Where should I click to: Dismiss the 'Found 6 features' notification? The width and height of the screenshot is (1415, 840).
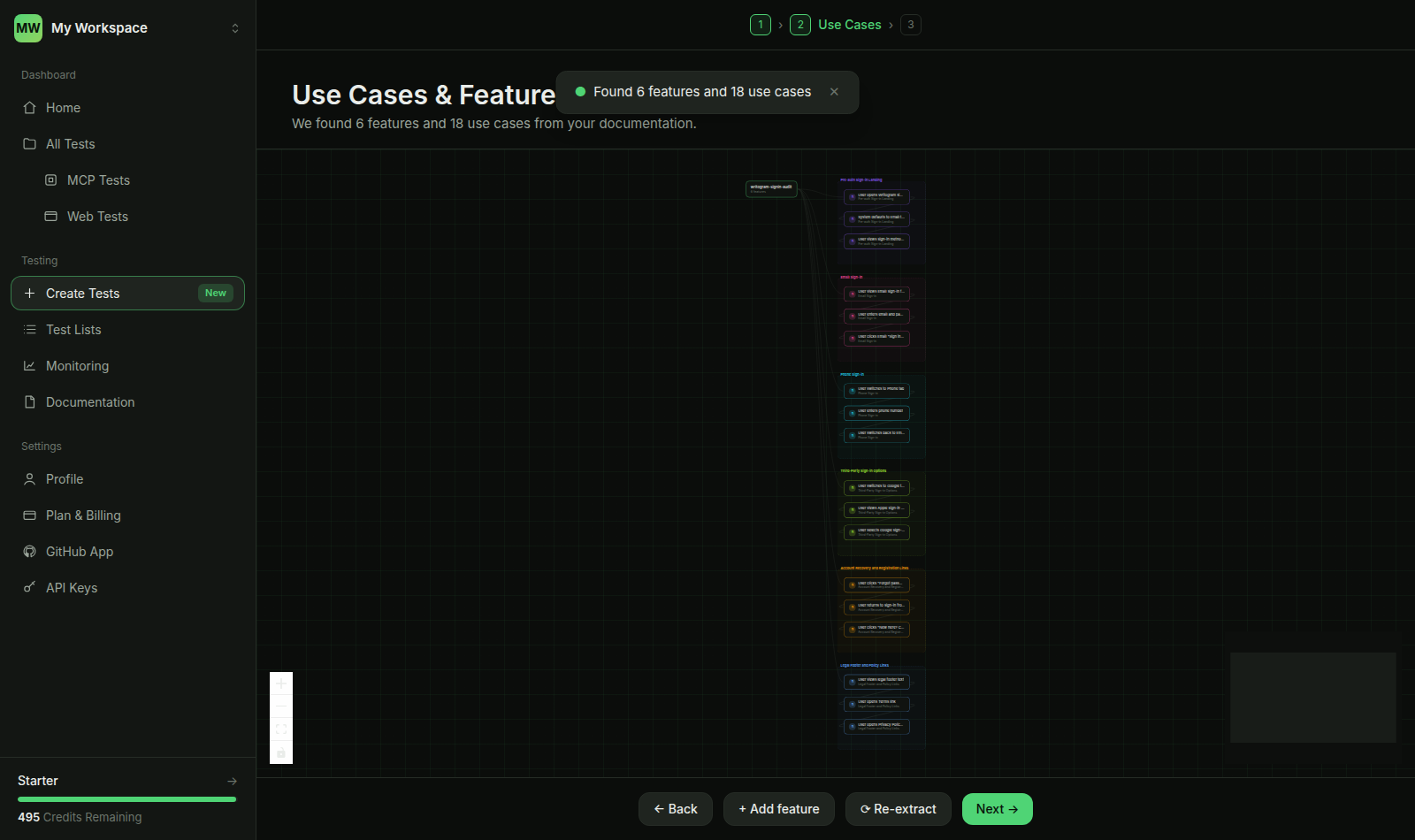(x=834, y=92)
